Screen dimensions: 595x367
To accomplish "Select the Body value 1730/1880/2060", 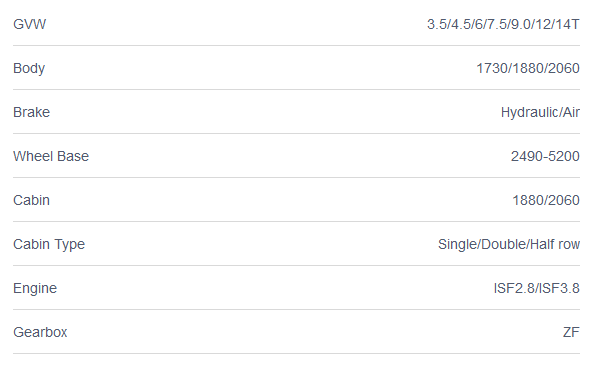I will (x=528, y=68).
